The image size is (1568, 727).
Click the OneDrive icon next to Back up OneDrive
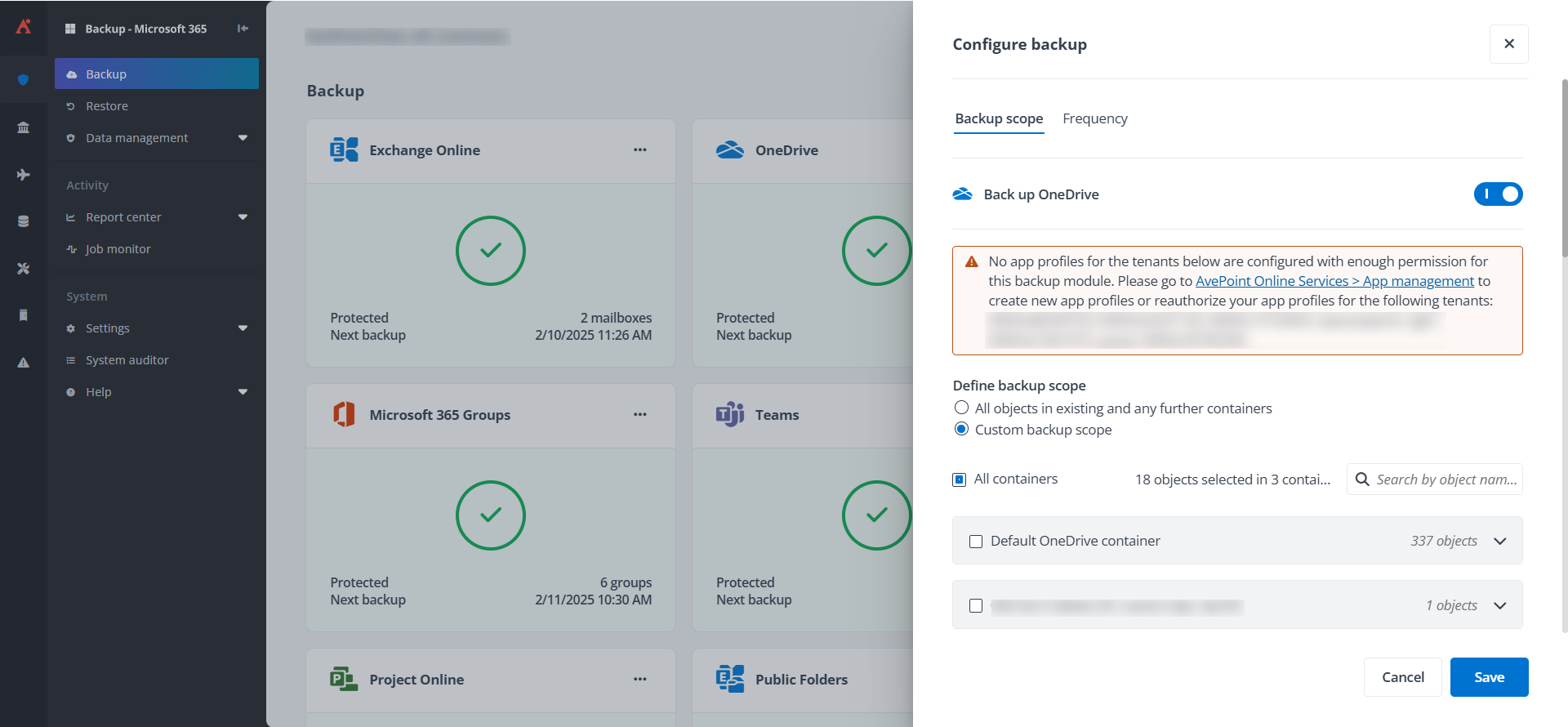[x=963, y=194]
